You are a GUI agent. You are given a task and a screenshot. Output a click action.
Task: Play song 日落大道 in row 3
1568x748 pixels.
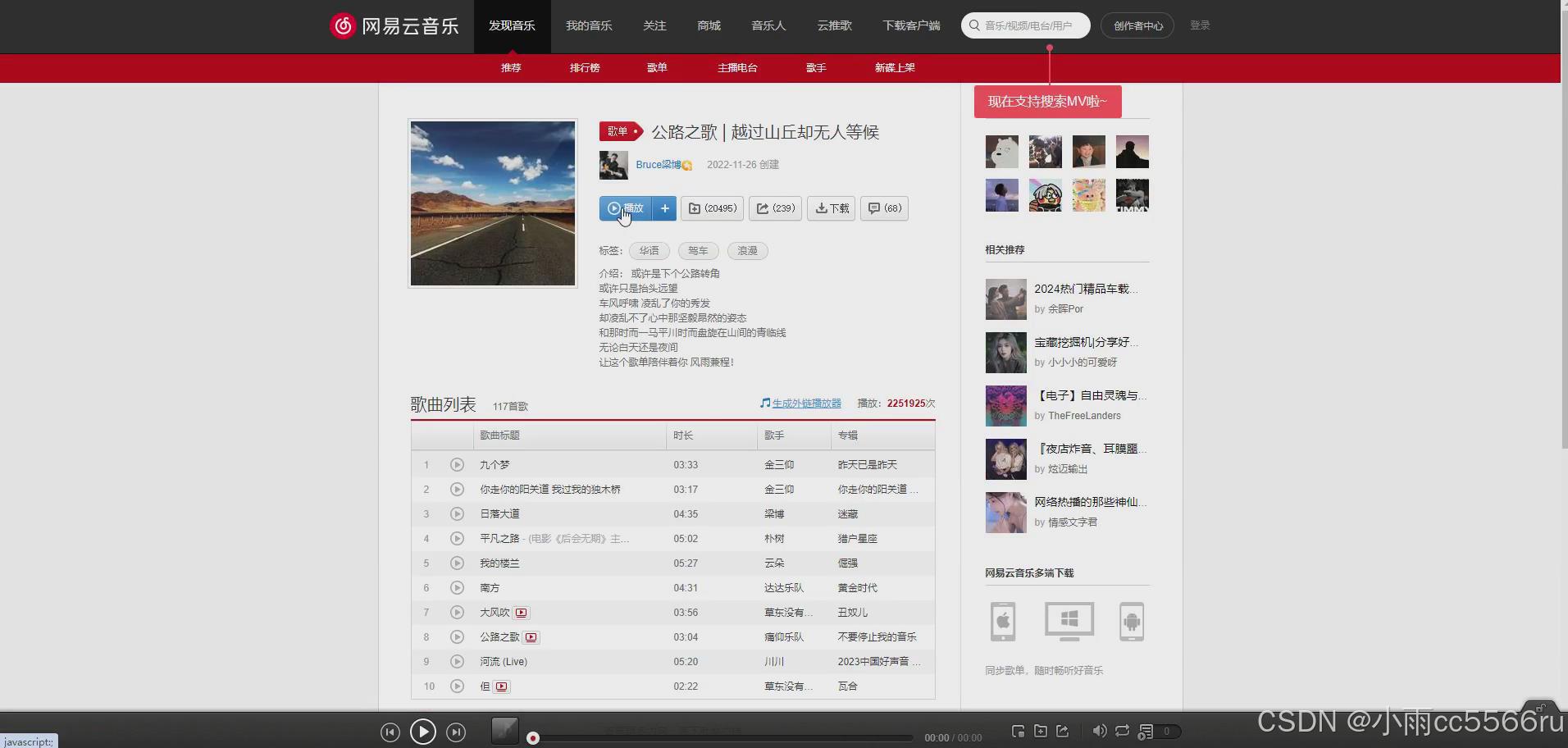457,514
